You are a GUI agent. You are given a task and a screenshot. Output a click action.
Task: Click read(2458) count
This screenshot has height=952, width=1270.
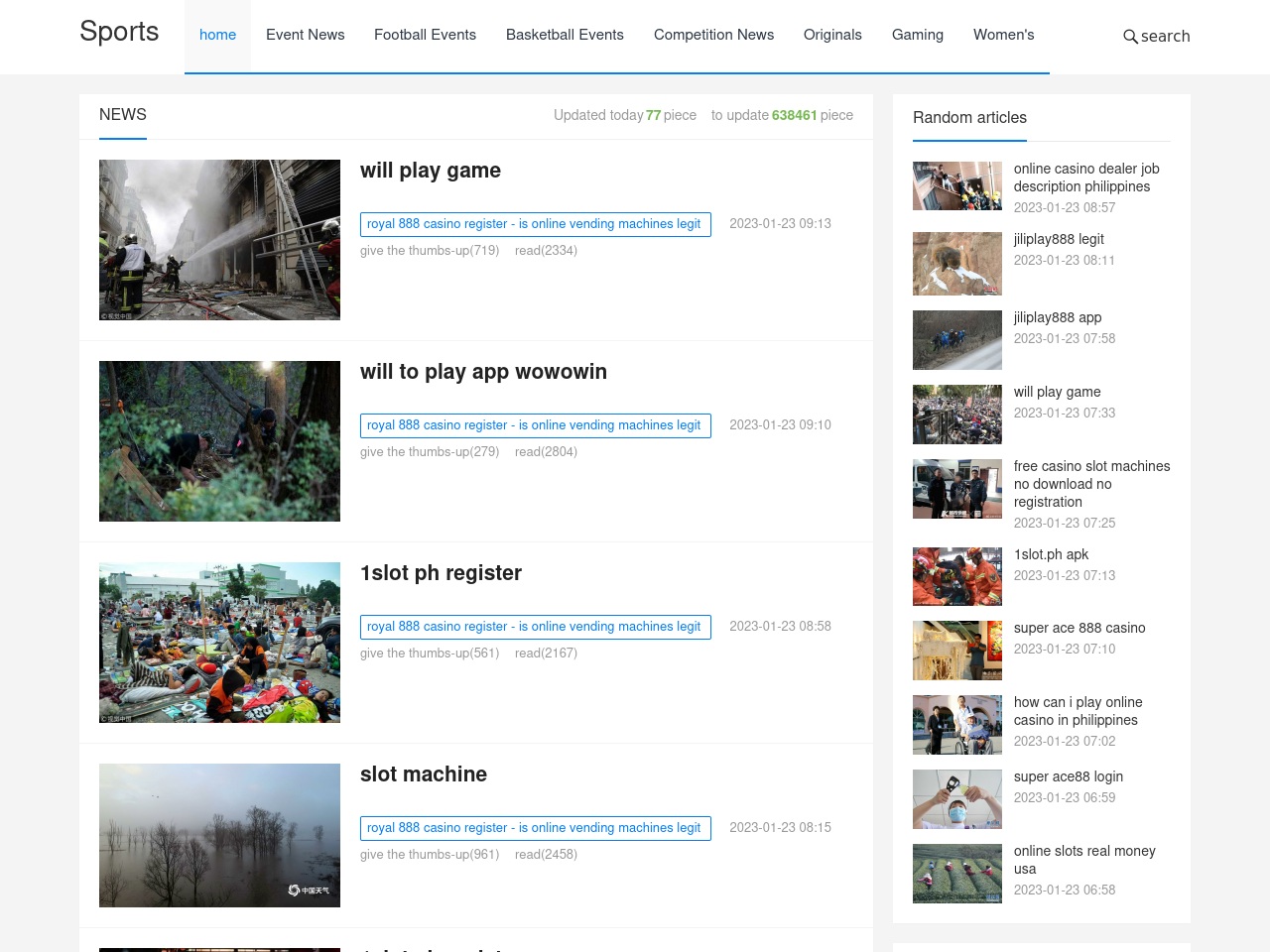pos(546,855)
